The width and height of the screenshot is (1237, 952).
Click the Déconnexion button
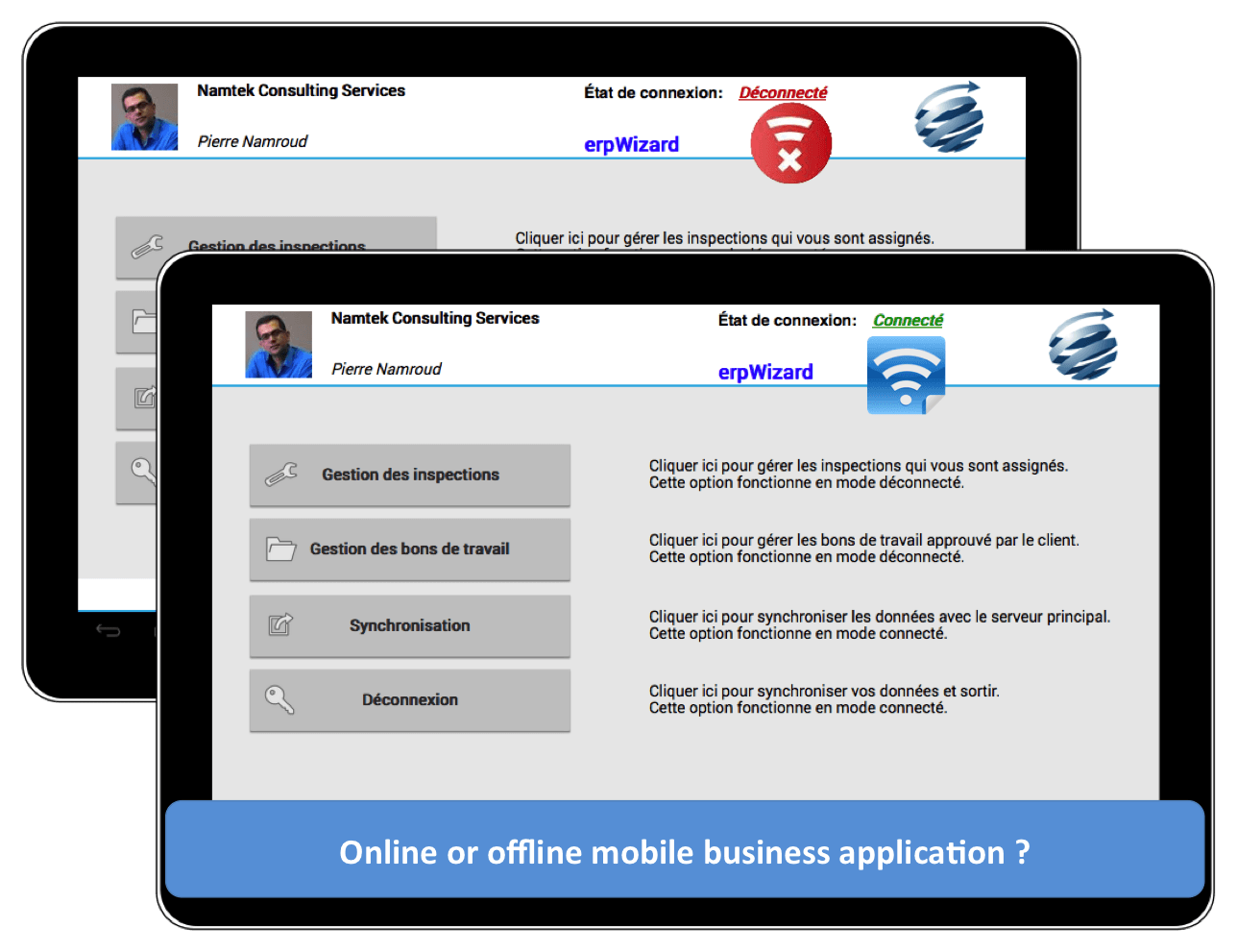[410, 700]
